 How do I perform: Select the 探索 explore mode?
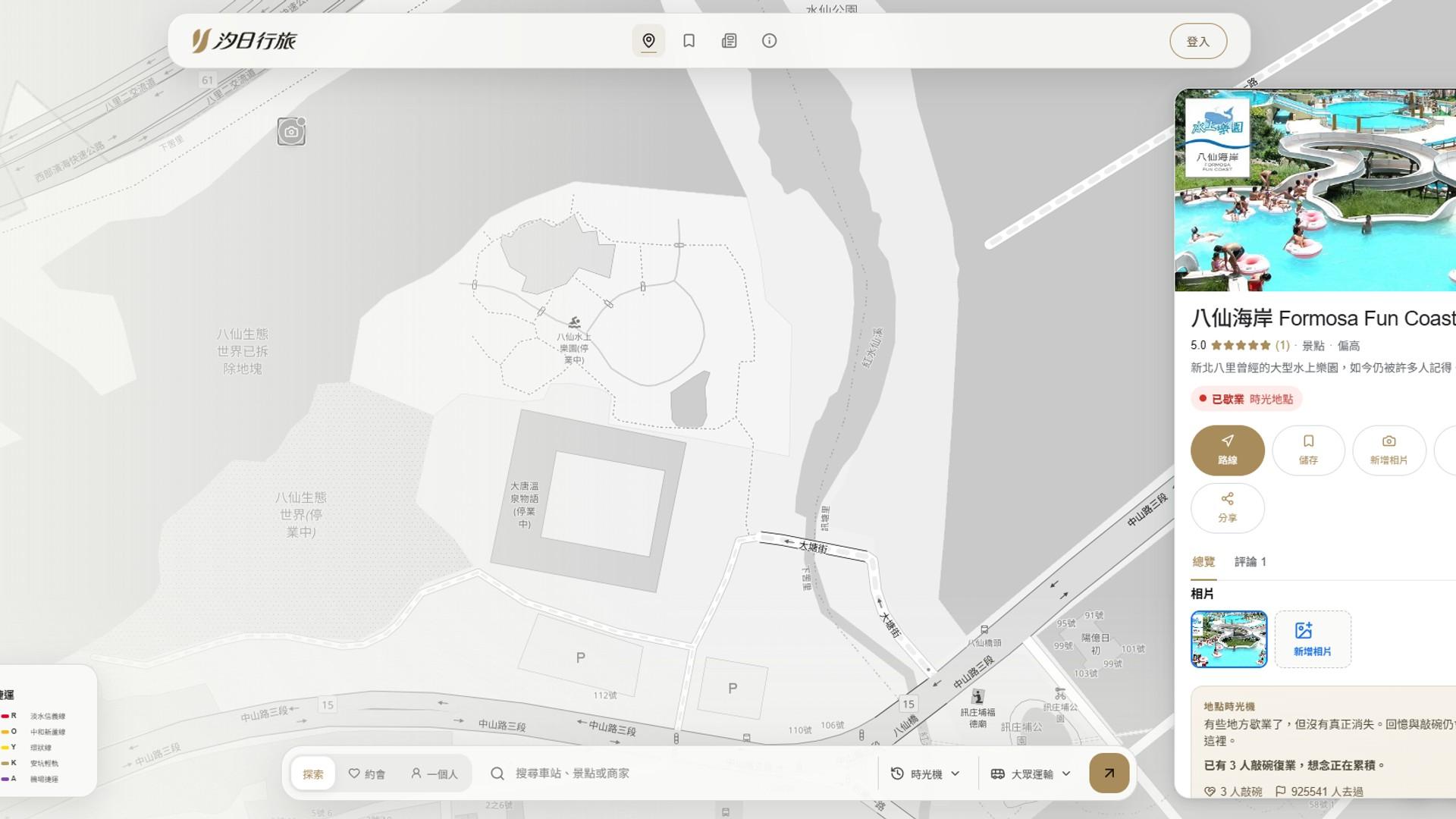coord(313,773)
